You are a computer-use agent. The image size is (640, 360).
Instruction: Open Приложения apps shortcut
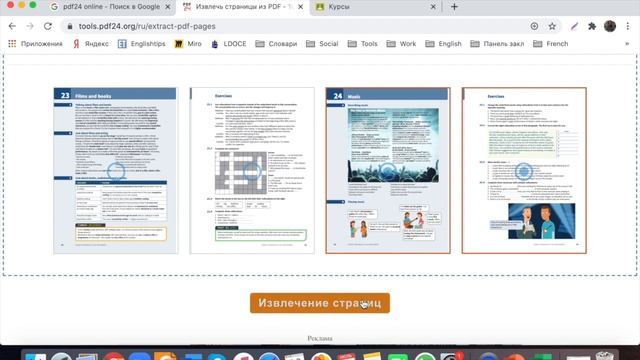point(36,44)
